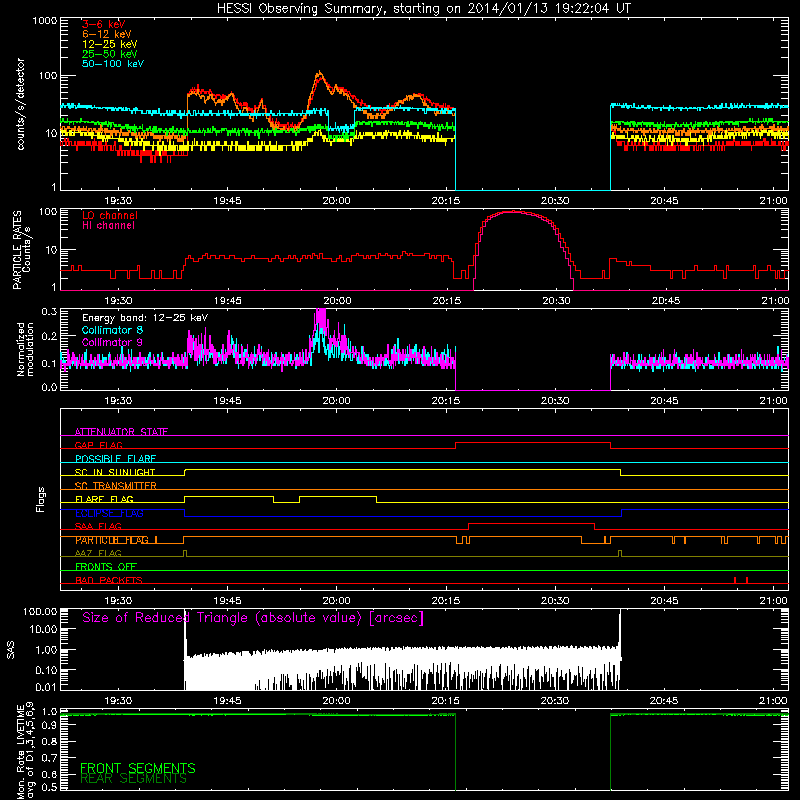800x800 pixels.
Task: Click the 0.3 tick on modulation axis
Action: click(x=49, y=311)
